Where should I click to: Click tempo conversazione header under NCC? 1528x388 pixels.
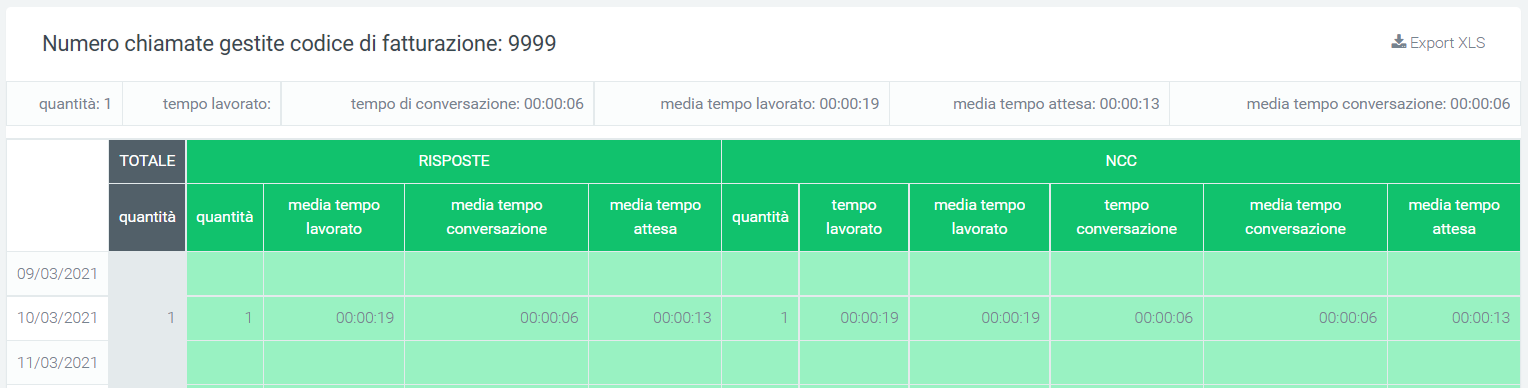[x=1127, y=217]
